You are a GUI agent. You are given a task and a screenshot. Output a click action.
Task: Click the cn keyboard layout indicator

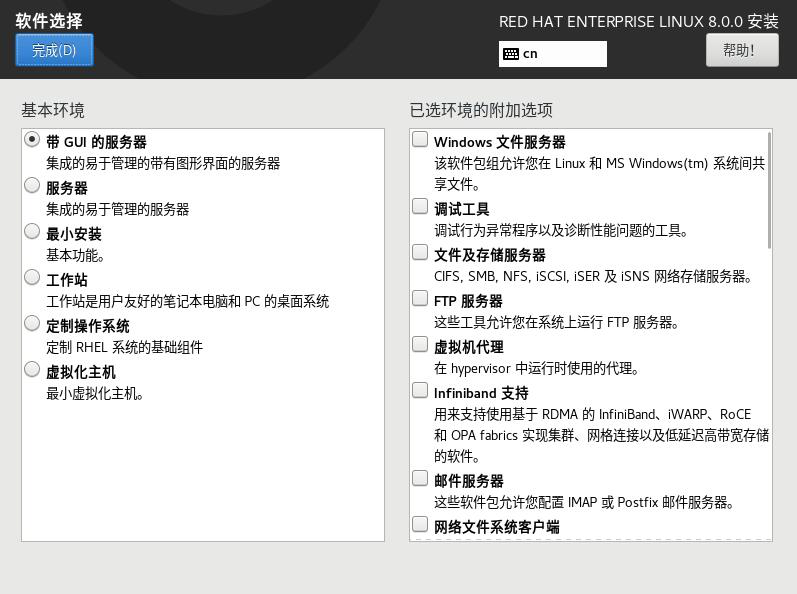click(553, 54)
